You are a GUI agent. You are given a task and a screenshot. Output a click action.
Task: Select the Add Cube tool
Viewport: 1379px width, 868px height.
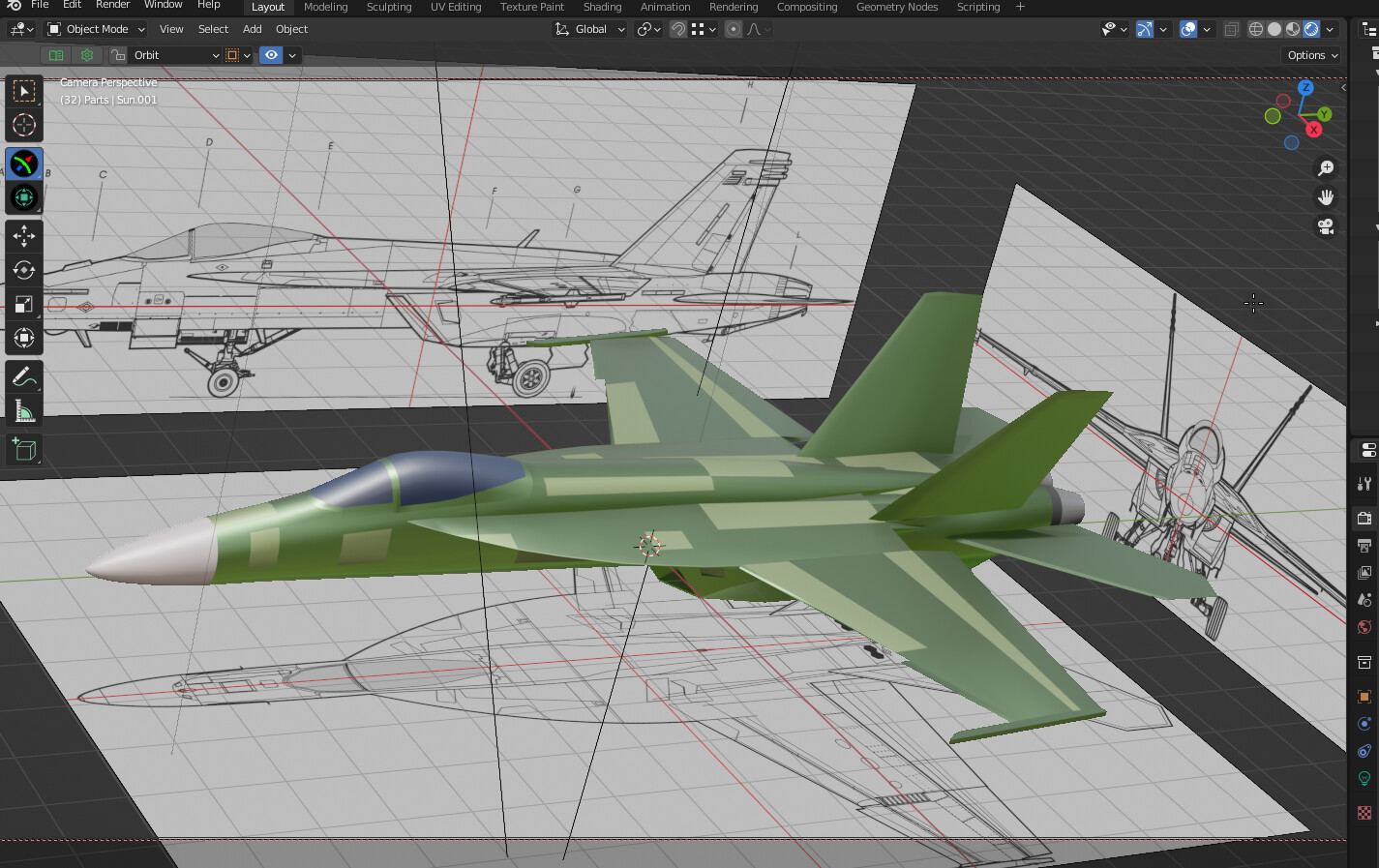[x=24, y=450]
